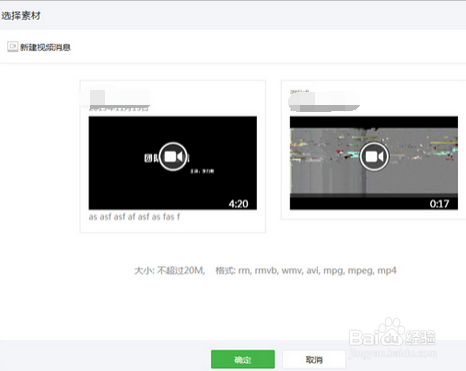Image resolution: width=466 pixels, height=371 pixels.
Task: Play the 0:17 video via camera icon
Action: 374,156
